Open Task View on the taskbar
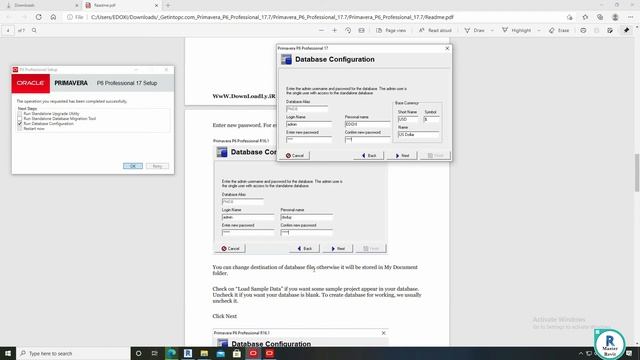 click(x=155, y=353)
